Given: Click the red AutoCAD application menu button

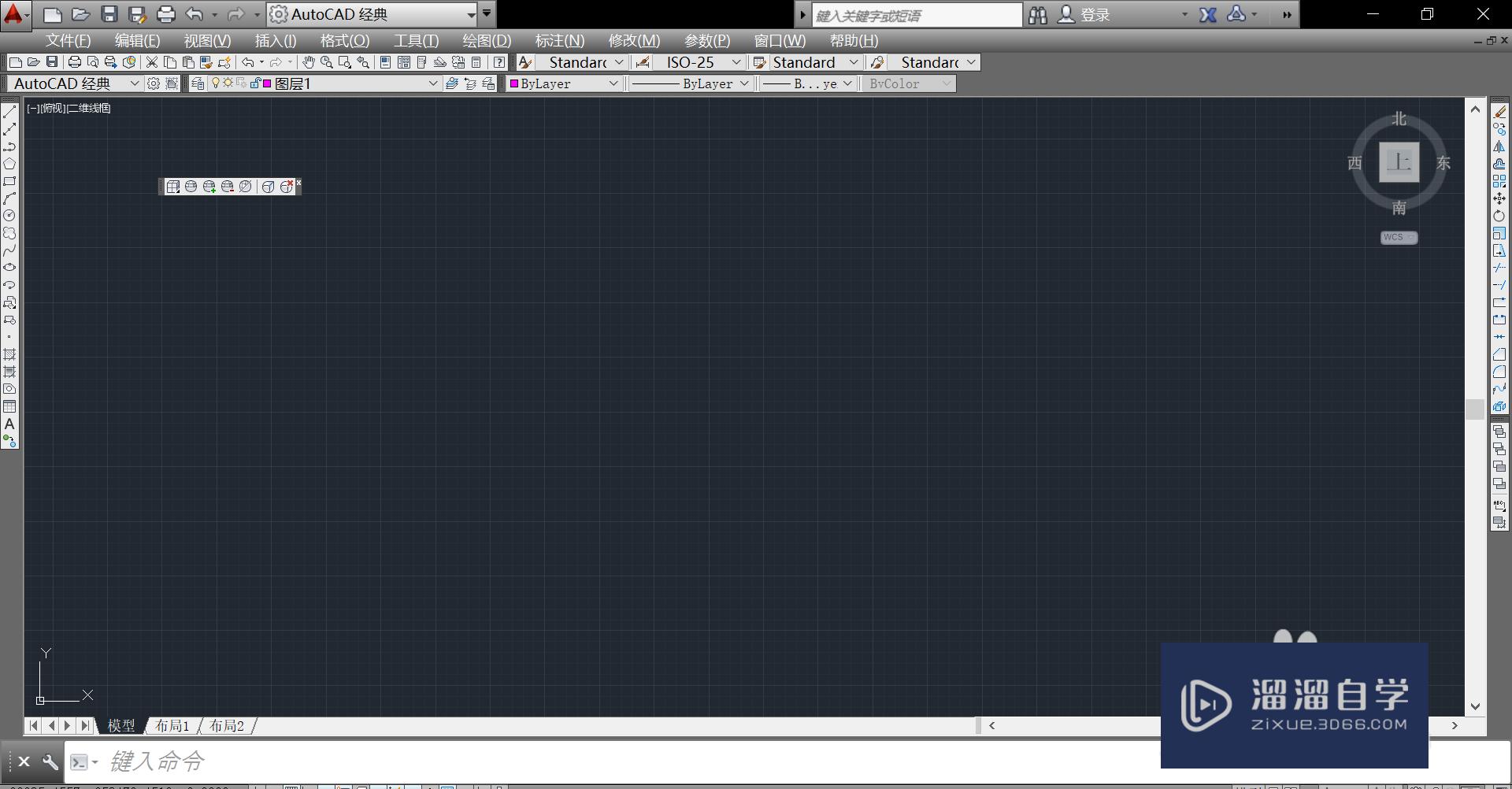Looking at the screenshot, I should coord(14,15).
